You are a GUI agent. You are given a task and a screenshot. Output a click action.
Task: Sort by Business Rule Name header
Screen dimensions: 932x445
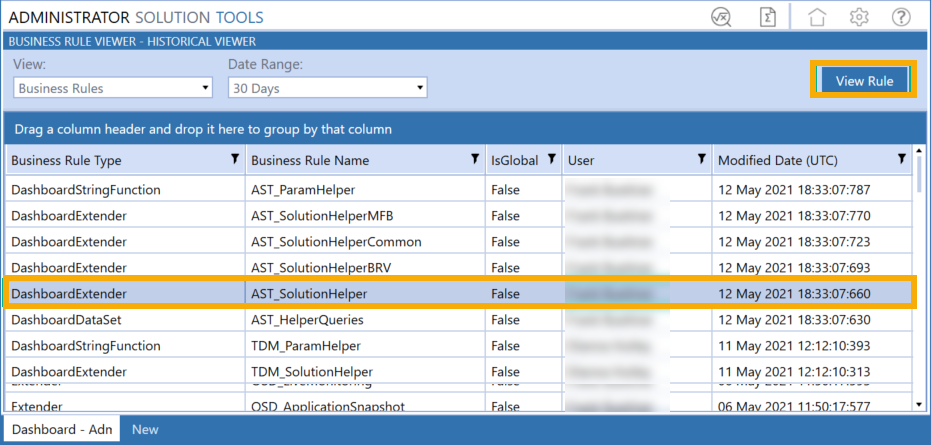tap(310, 160)
